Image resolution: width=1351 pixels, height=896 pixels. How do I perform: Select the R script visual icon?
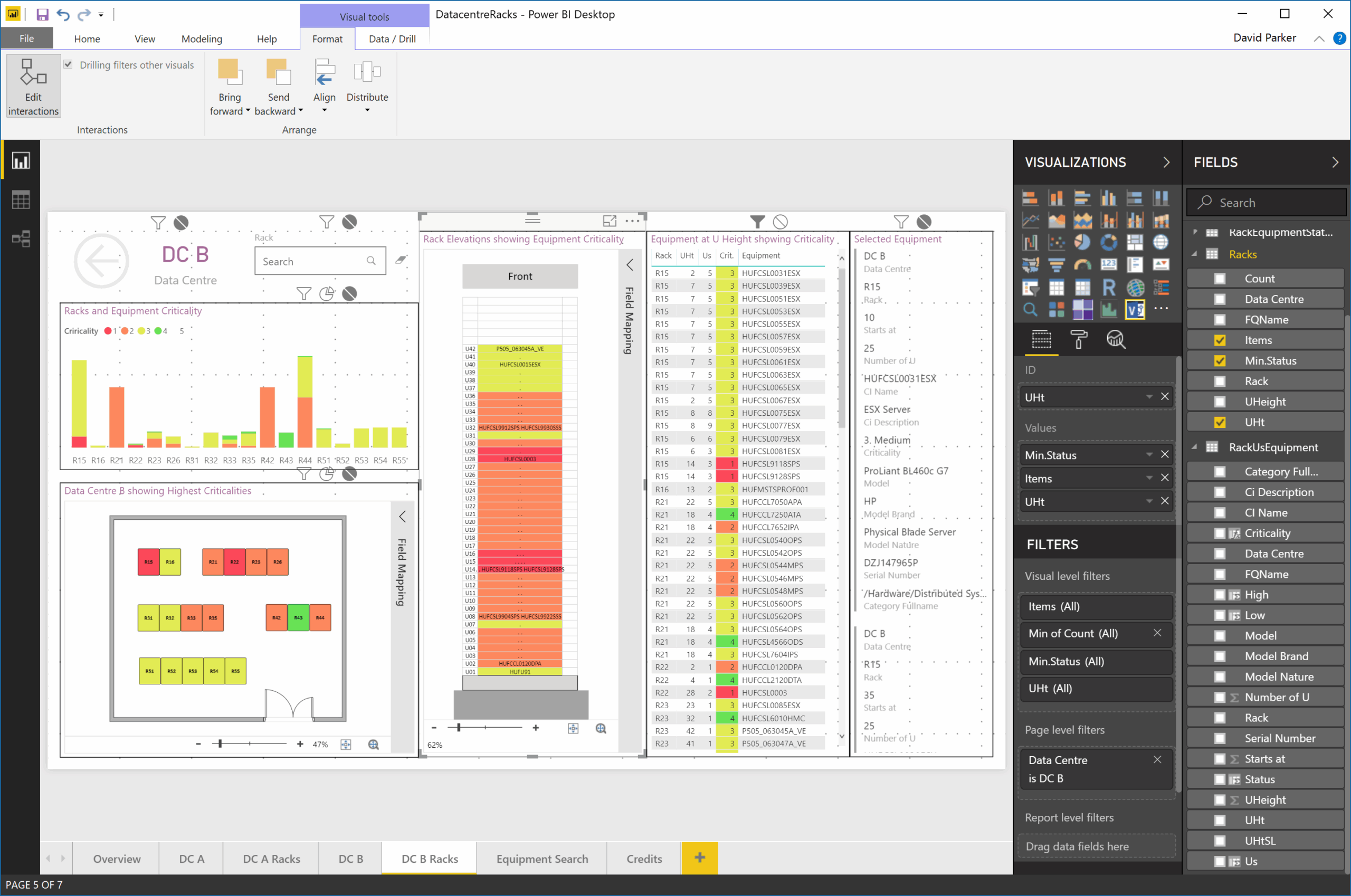[1108, 287]
